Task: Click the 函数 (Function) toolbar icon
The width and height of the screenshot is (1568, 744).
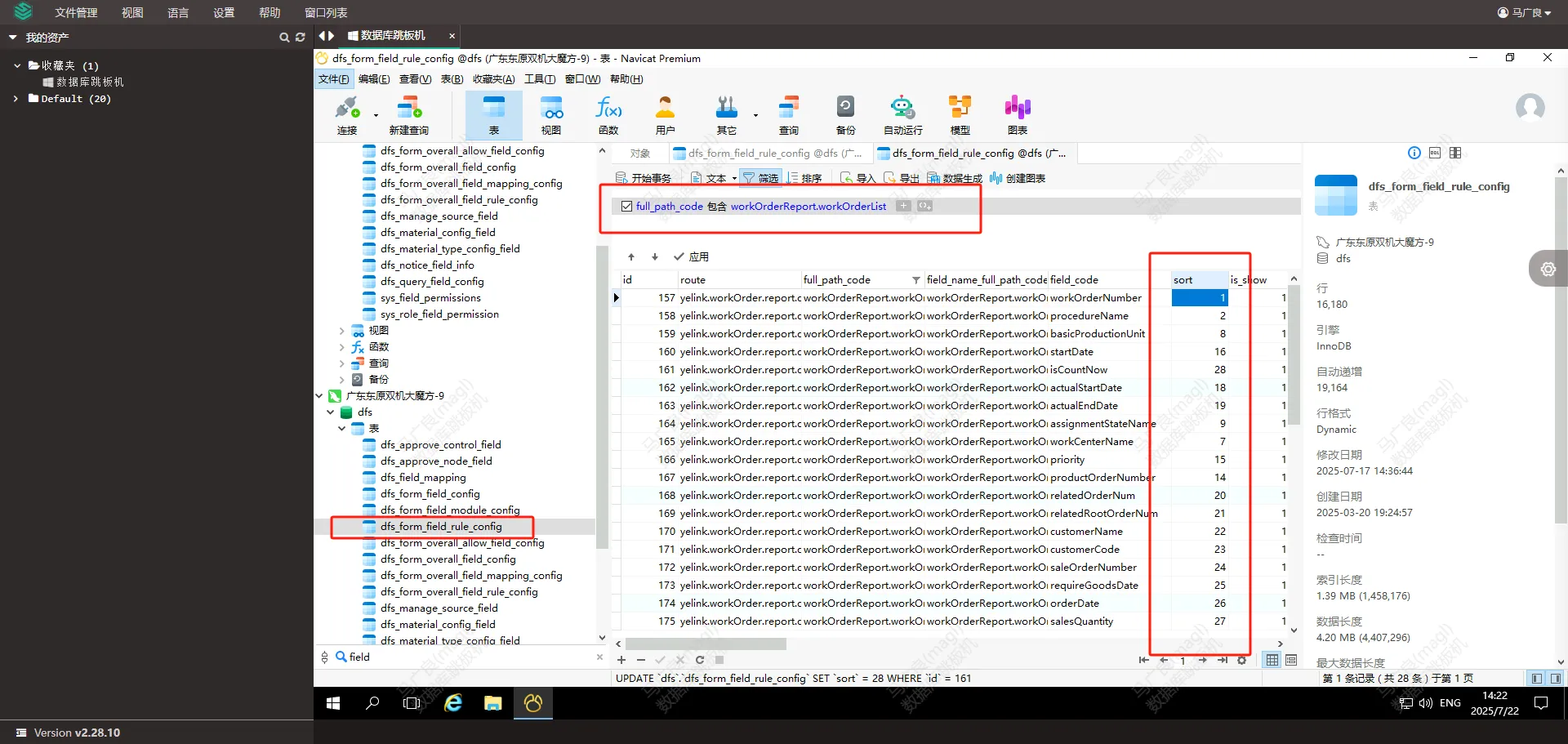Action: [x=608, y=115]
